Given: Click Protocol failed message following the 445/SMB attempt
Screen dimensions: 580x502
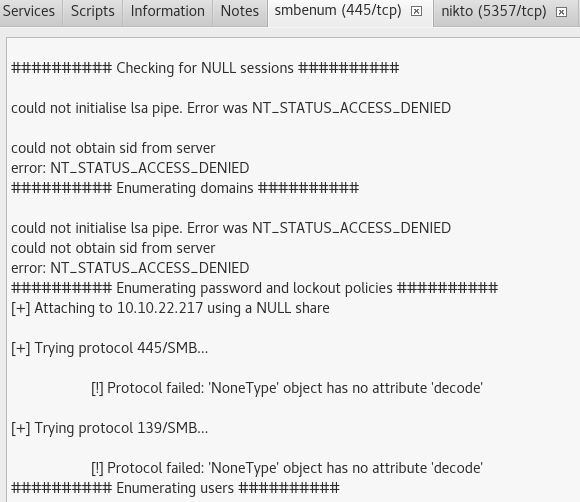Looking at the screenshot, I should point(287,388).
